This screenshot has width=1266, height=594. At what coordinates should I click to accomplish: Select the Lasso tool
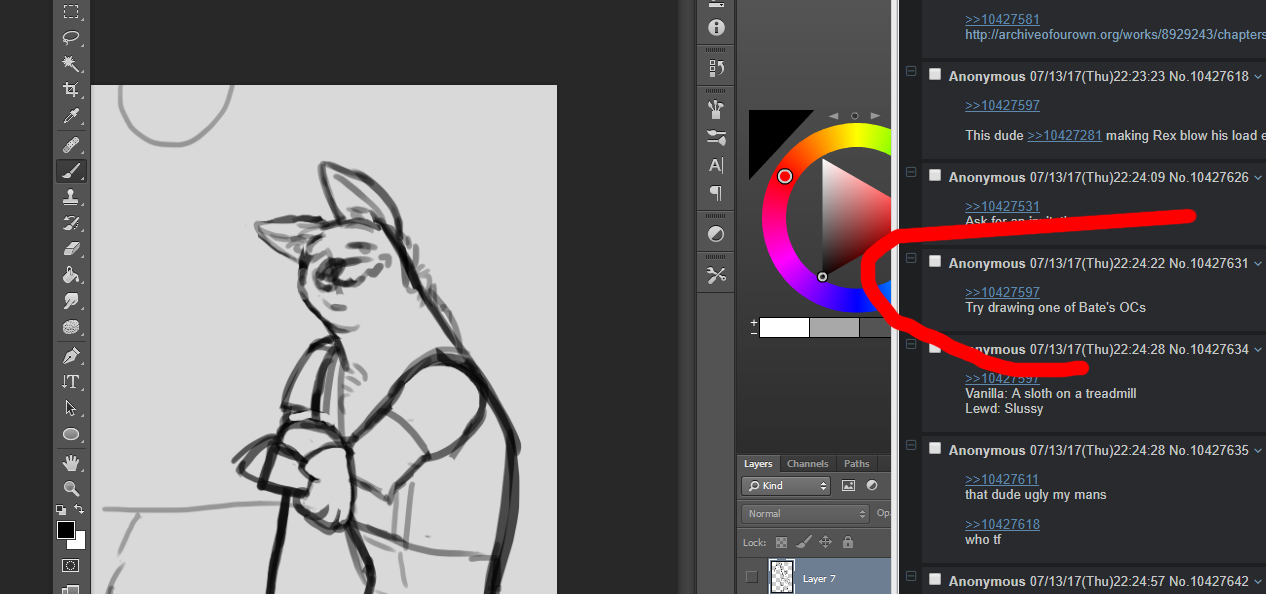[x=71, y=38]
